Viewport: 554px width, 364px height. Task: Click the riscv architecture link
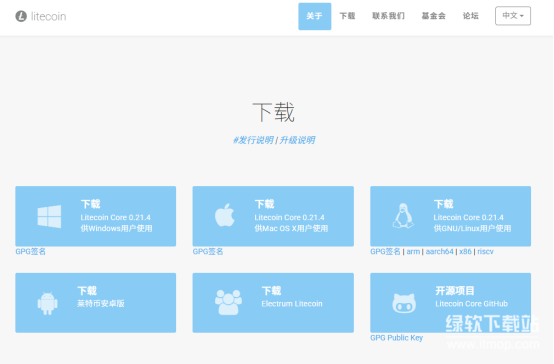pyautogui.click(x=485, y=252)
